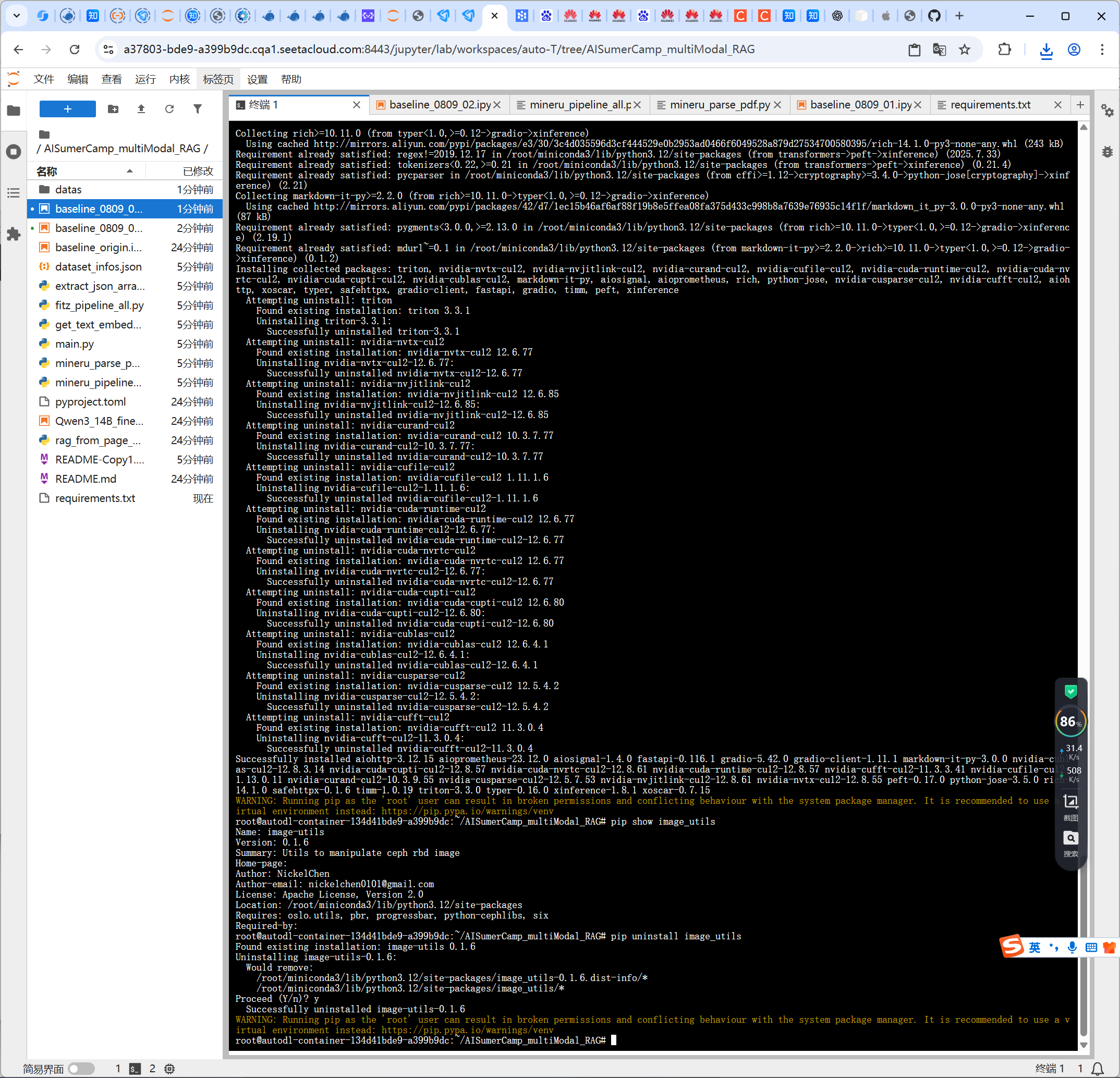
Task: Open the 编辑 menu
Action: coord(78,79)
